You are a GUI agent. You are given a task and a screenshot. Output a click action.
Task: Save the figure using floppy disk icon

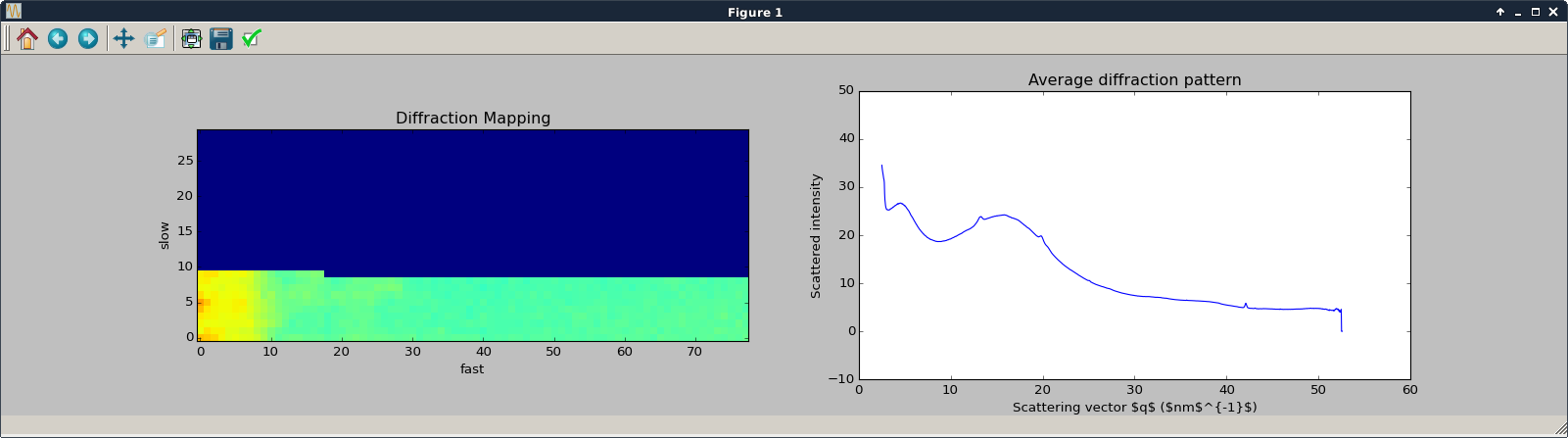[221, 38]
